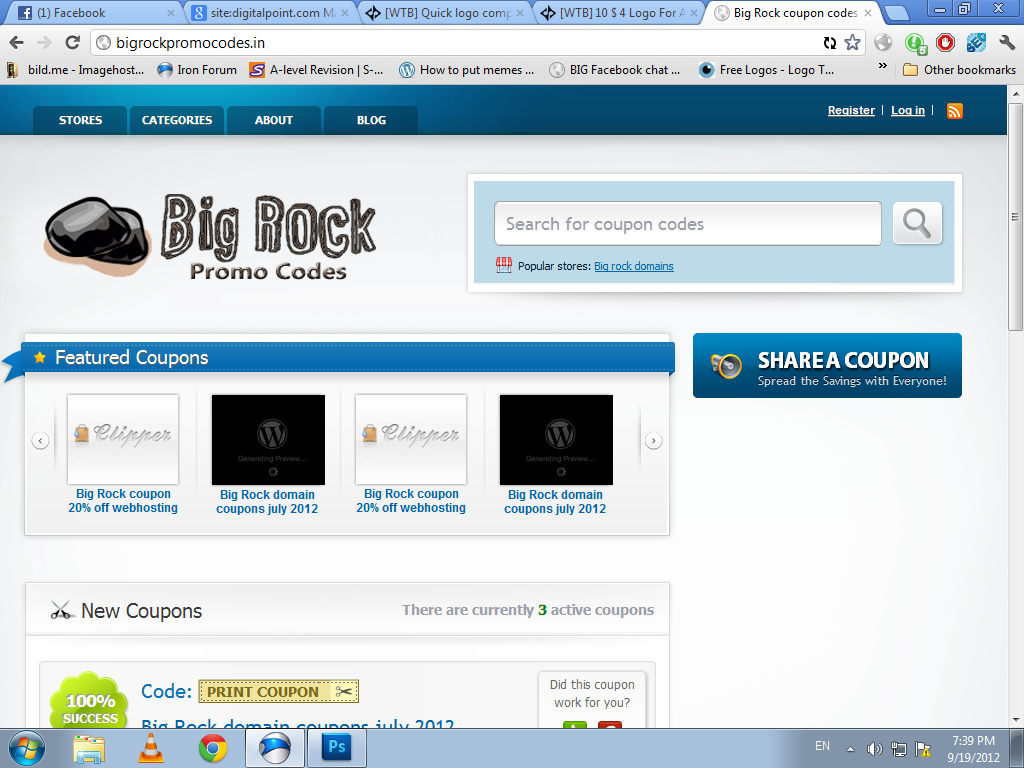This screenshot has width=1024, height=768.
Task: Switch to the WTB 10 $ 4 Logo tab
Action: (x=618, y=13)
